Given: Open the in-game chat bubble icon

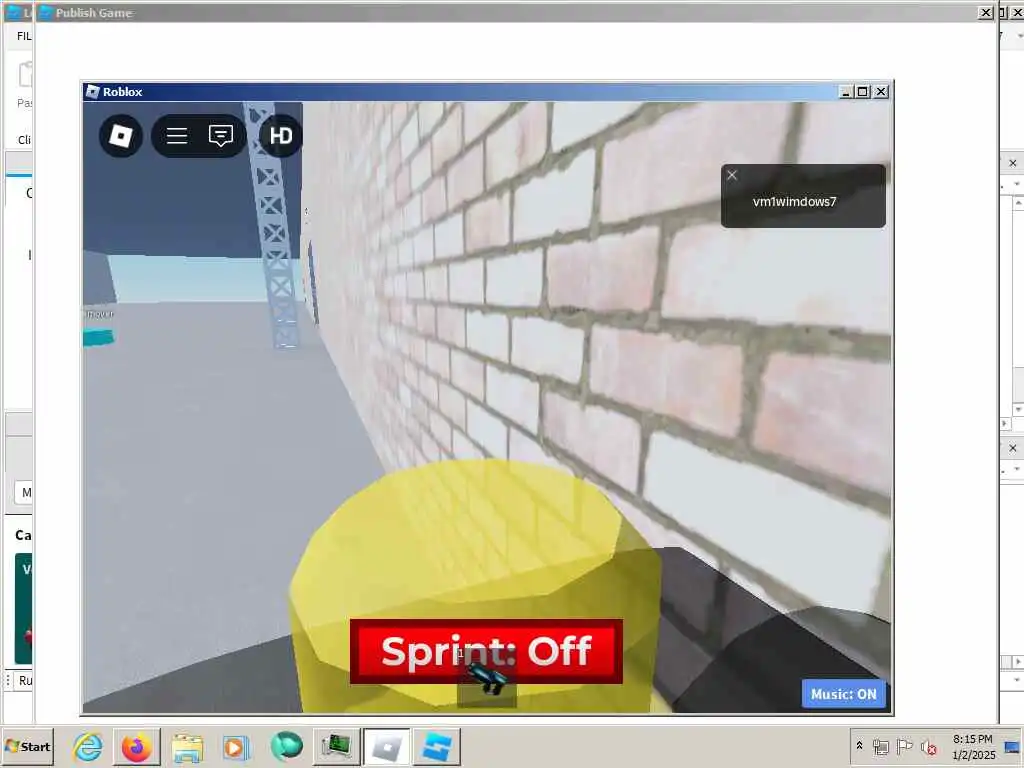Looking at the screenshot, I should [x=221, y=136].
